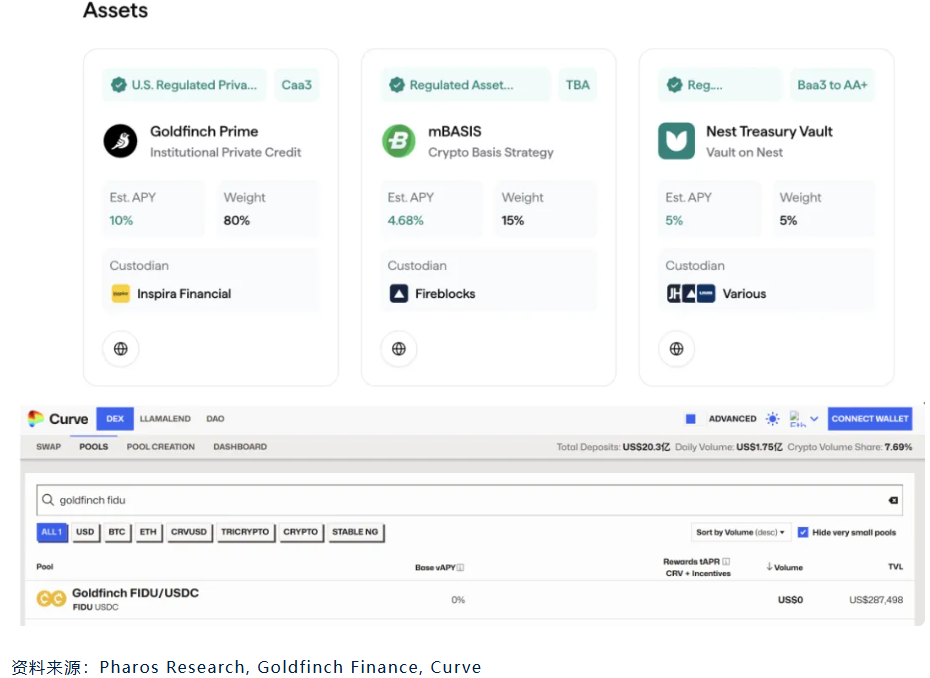Expand the network selector chevron

pyautogui.click(x=814, y=419)
